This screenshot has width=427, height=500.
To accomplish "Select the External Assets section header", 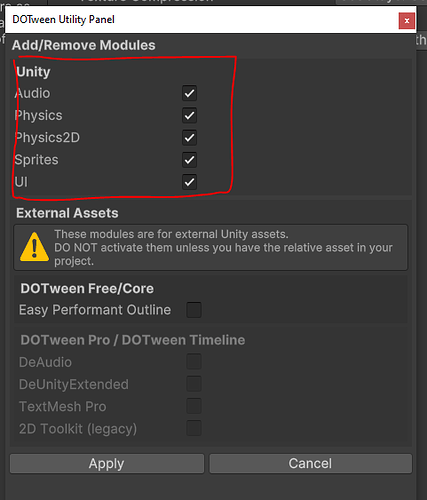I will 67,213.
